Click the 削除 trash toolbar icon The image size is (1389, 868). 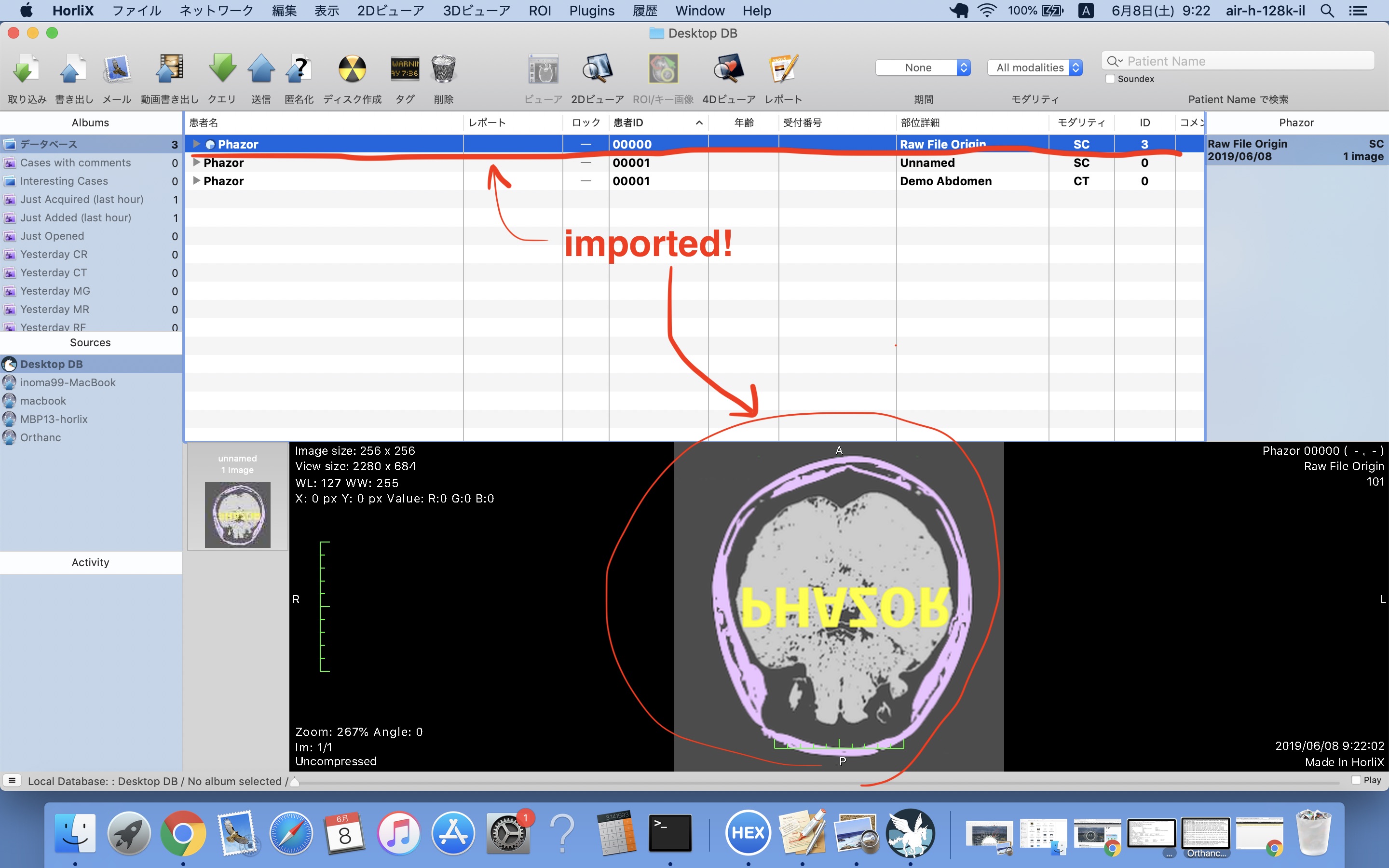(444, 70)
